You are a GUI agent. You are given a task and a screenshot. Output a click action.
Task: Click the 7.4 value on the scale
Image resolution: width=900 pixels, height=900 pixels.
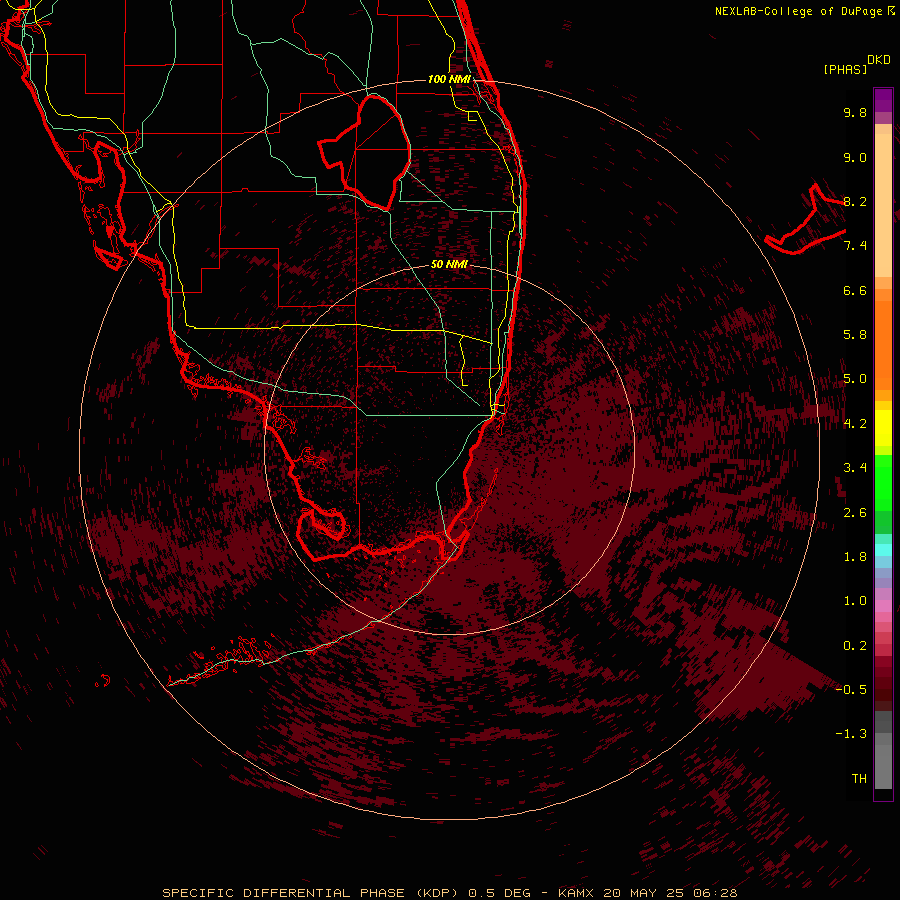[x=855, y=246]
